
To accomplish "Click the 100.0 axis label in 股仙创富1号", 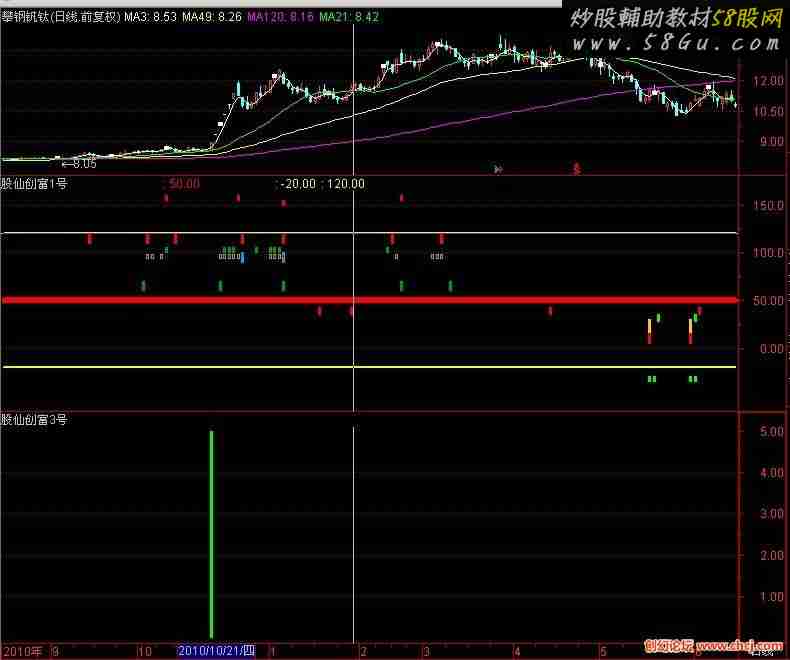I will [768, 252].
